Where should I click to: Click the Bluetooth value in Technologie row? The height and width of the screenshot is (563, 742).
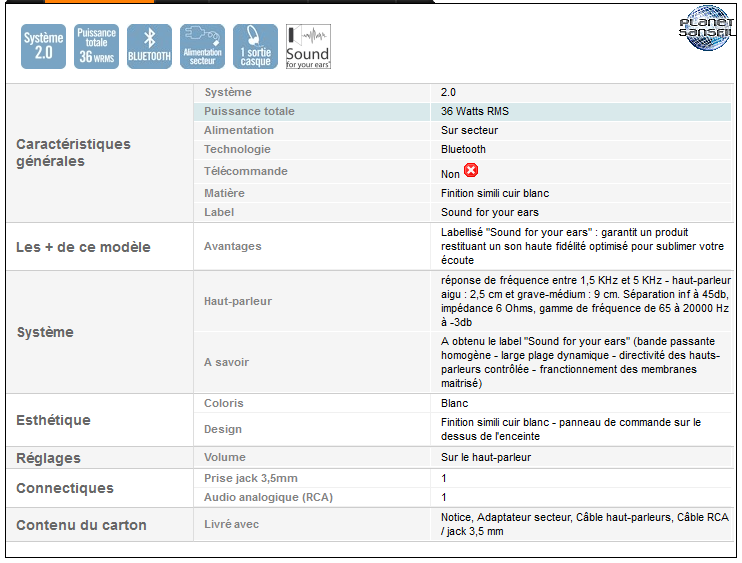point(463,149)
